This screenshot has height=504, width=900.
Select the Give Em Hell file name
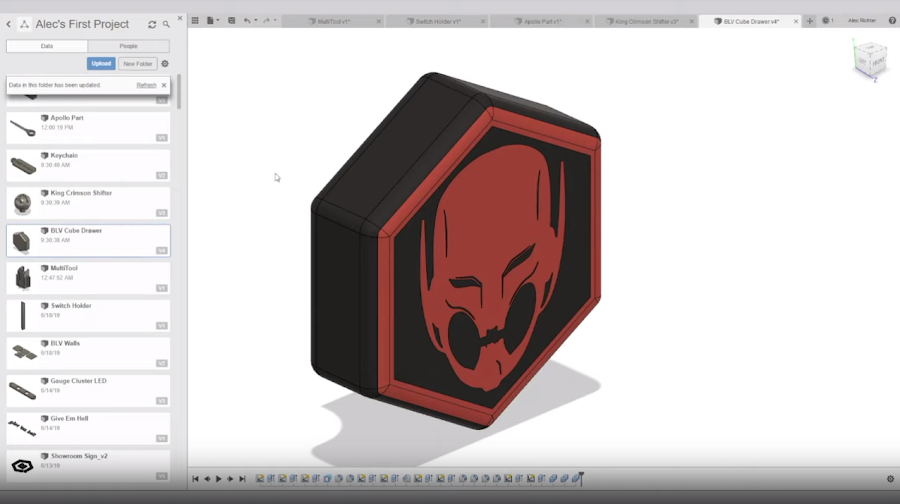69,418
